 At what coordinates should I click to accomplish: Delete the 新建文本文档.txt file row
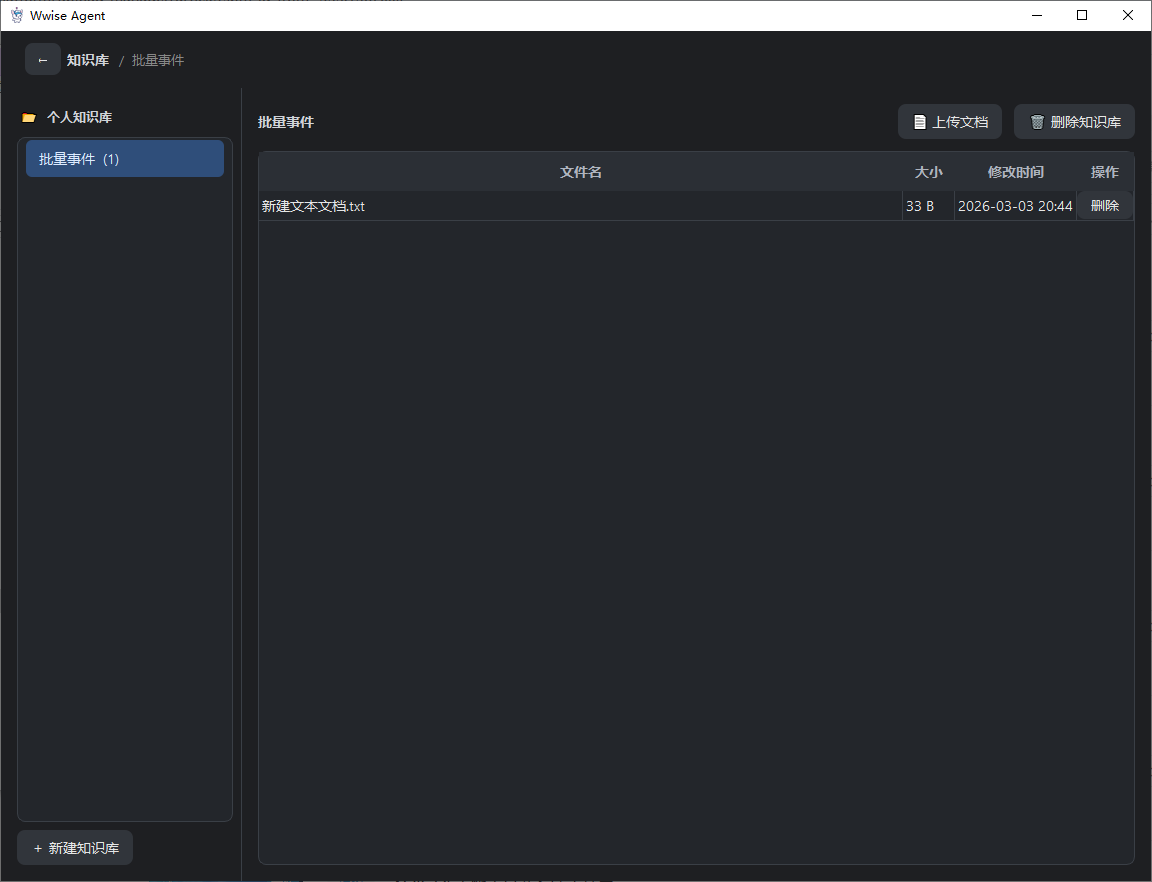1104,206
